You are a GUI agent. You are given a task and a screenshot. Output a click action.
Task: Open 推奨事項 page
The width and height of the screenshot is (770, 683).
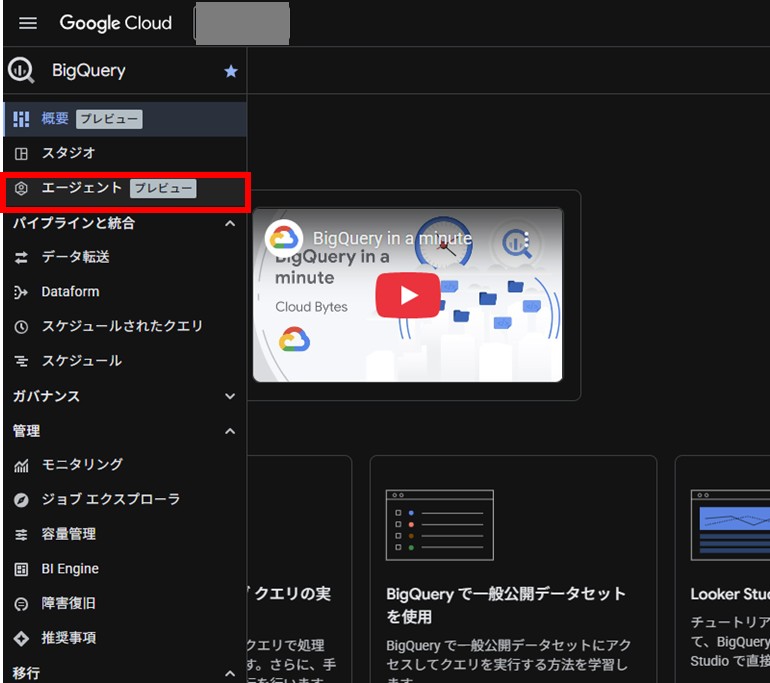125,638
